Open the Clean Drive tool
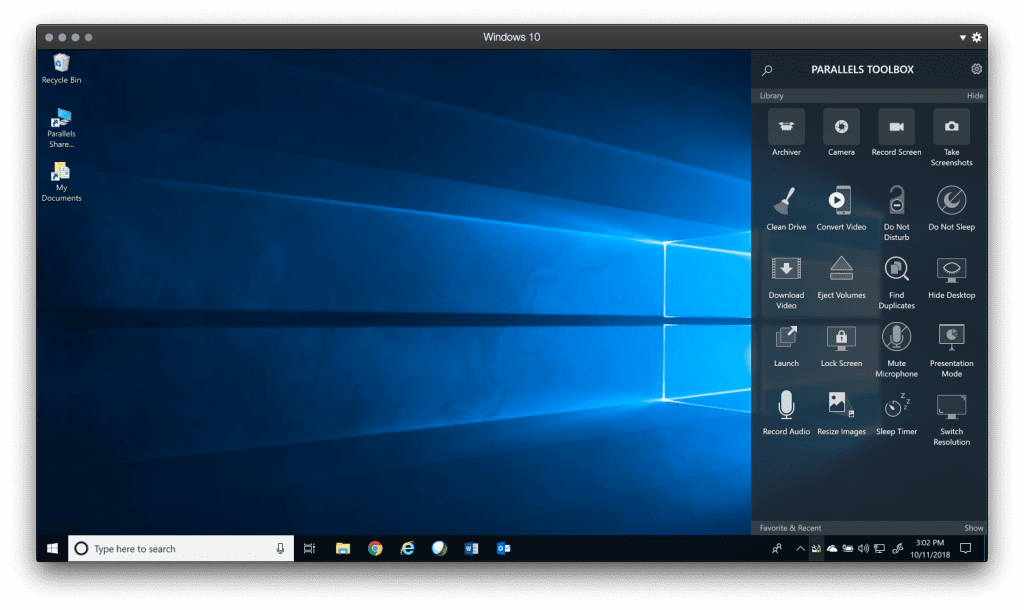 pyautogui.click(x=786, y=201)
